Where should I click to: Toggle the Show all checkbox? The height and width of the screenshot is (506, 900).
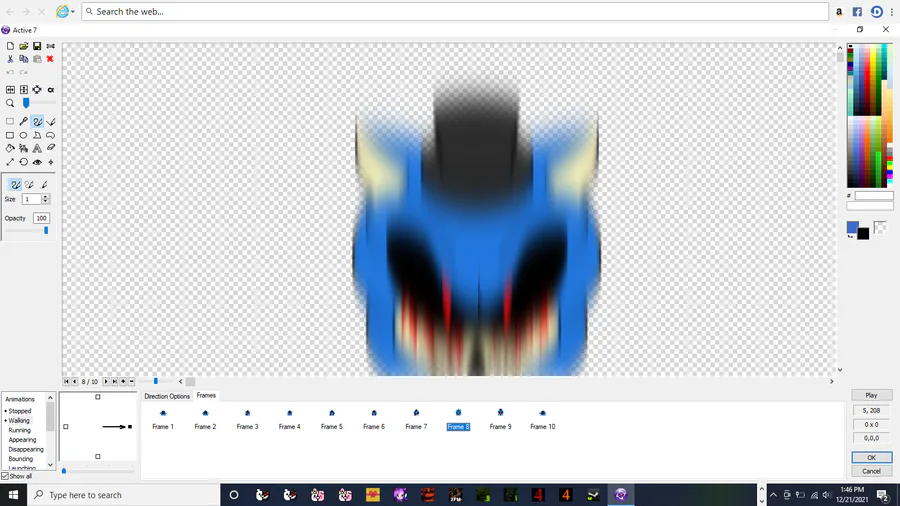coord(5,476)
